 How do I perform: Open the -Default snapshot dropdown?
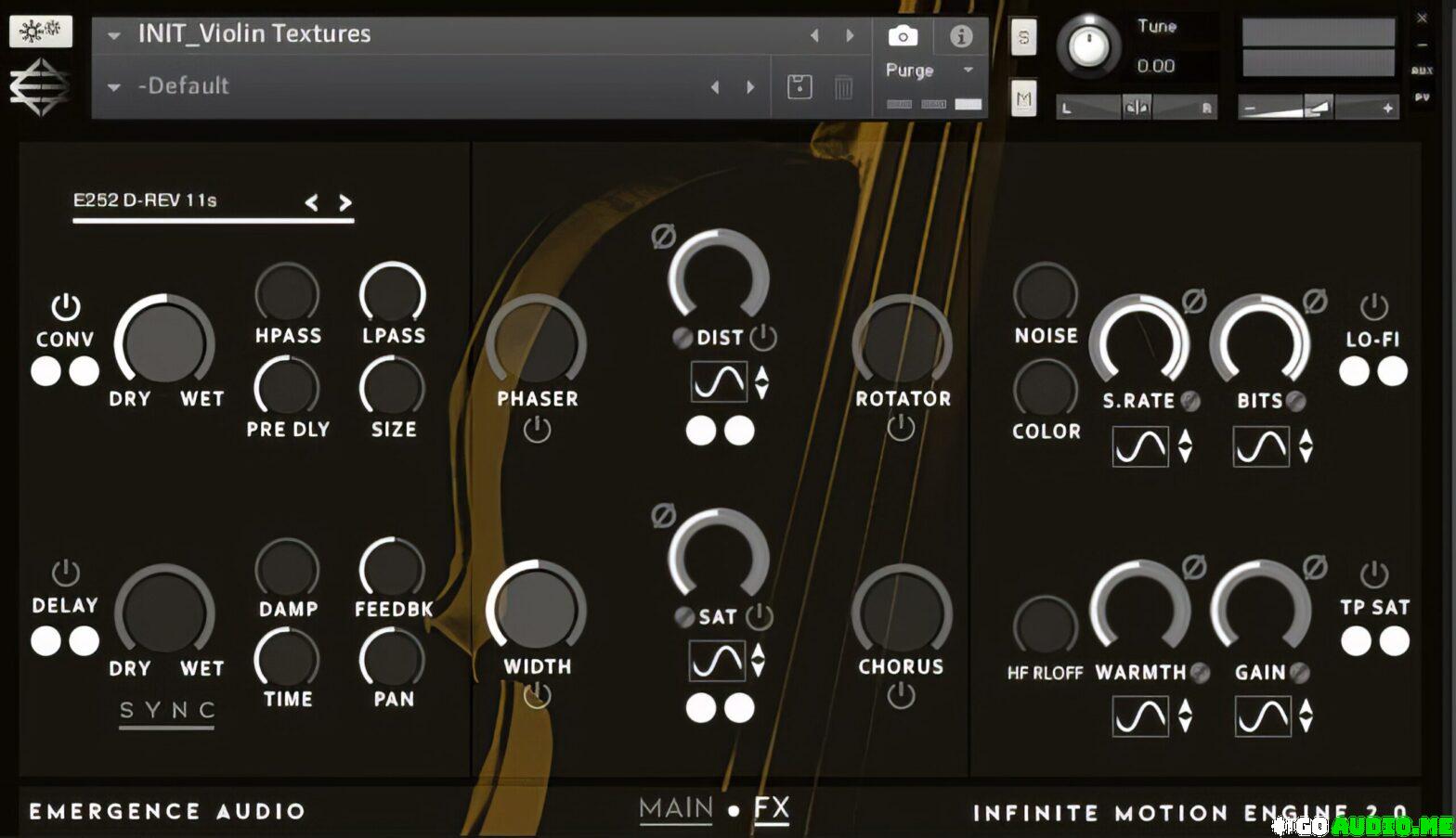coord(114,87)
